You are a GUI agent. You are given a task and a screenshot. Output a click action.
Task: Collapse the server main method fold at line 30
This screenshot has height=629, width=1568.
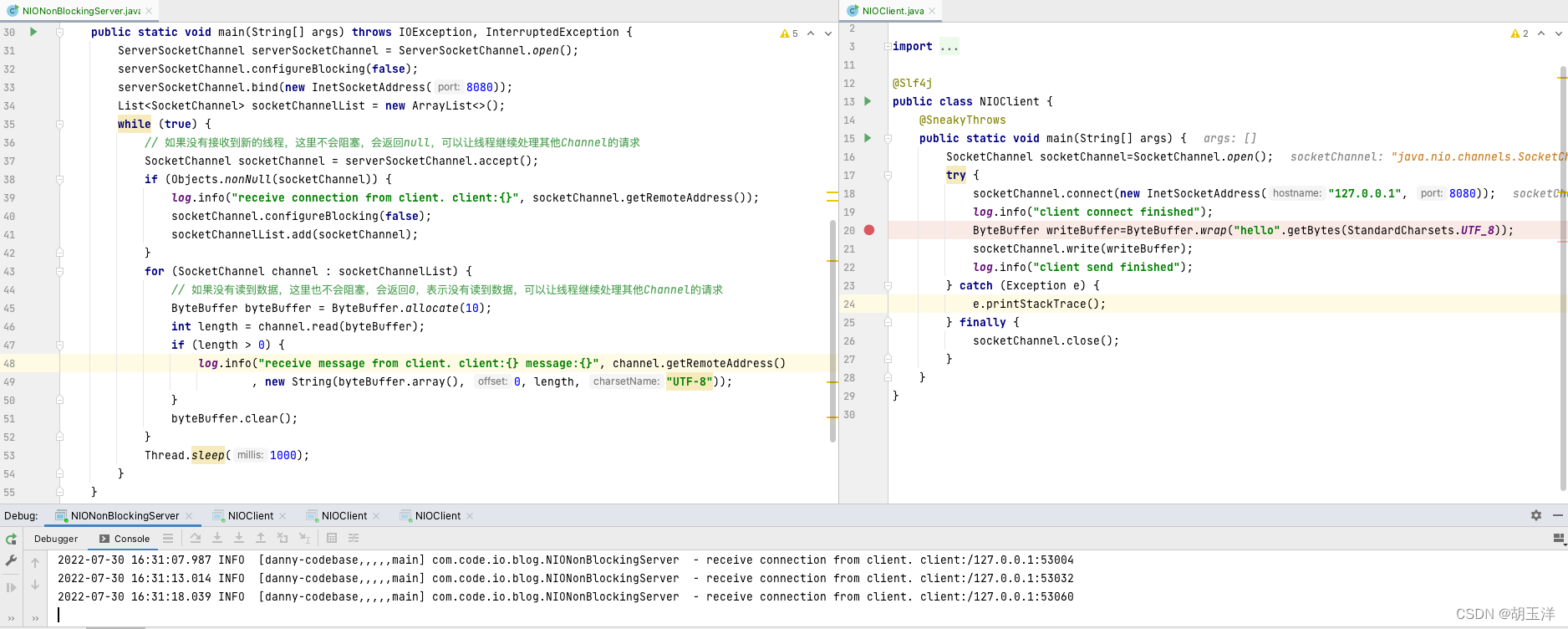(59, 32)
